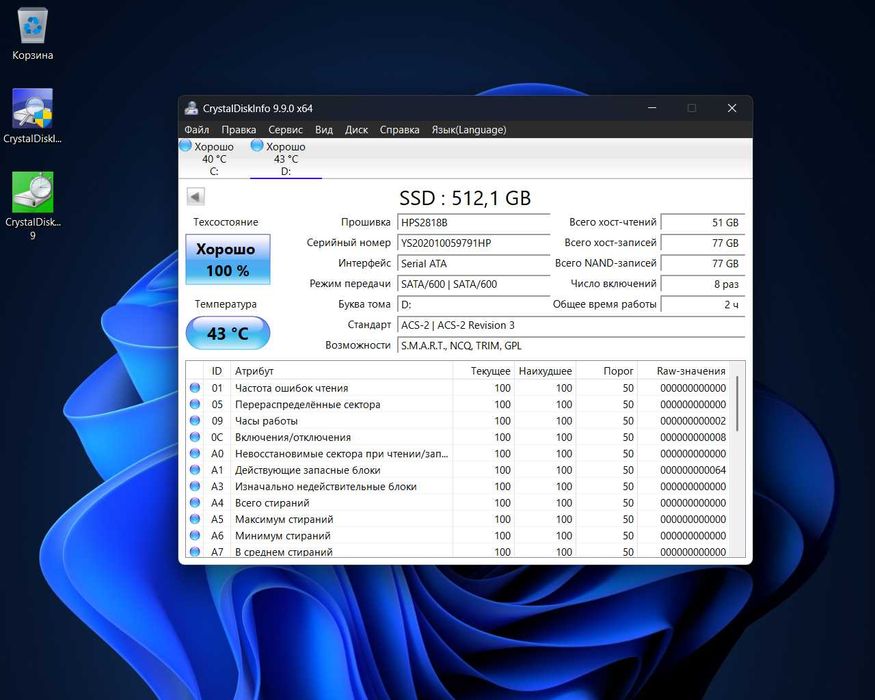This screenshot has height=700, width=875.
Task: Click the Хорошо 100 % health status button
Action: (228, 260)
